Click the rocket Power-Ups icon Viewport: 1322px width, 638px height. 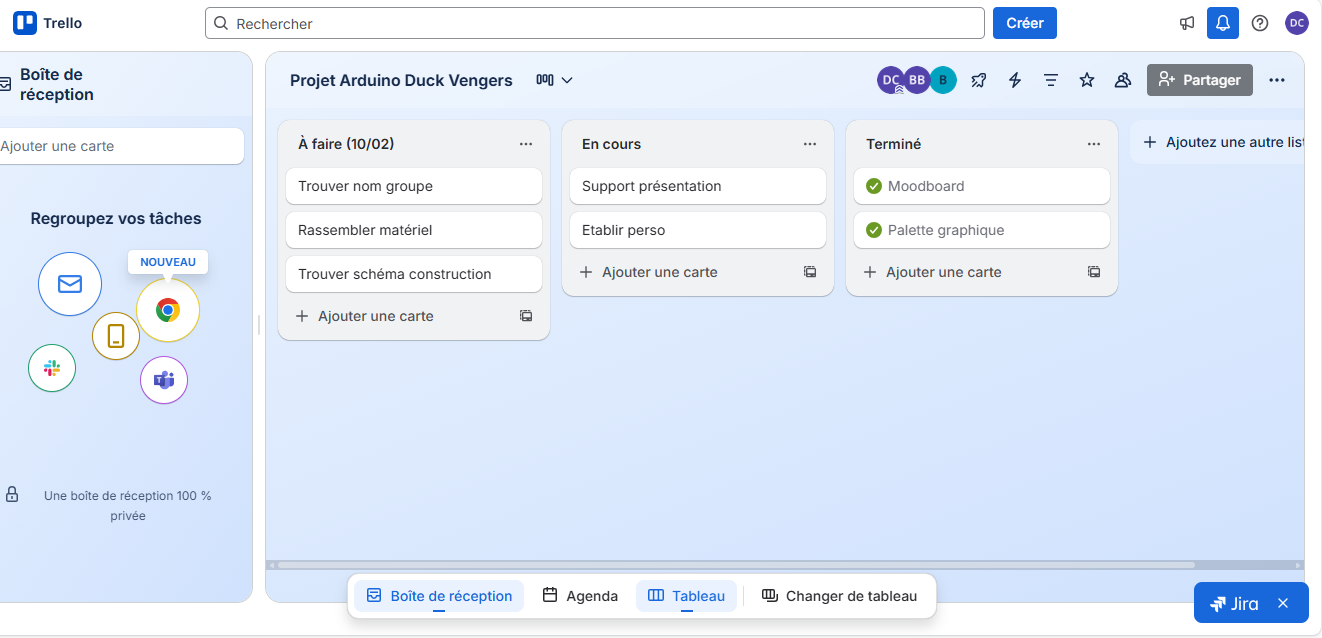click(979, 80)
